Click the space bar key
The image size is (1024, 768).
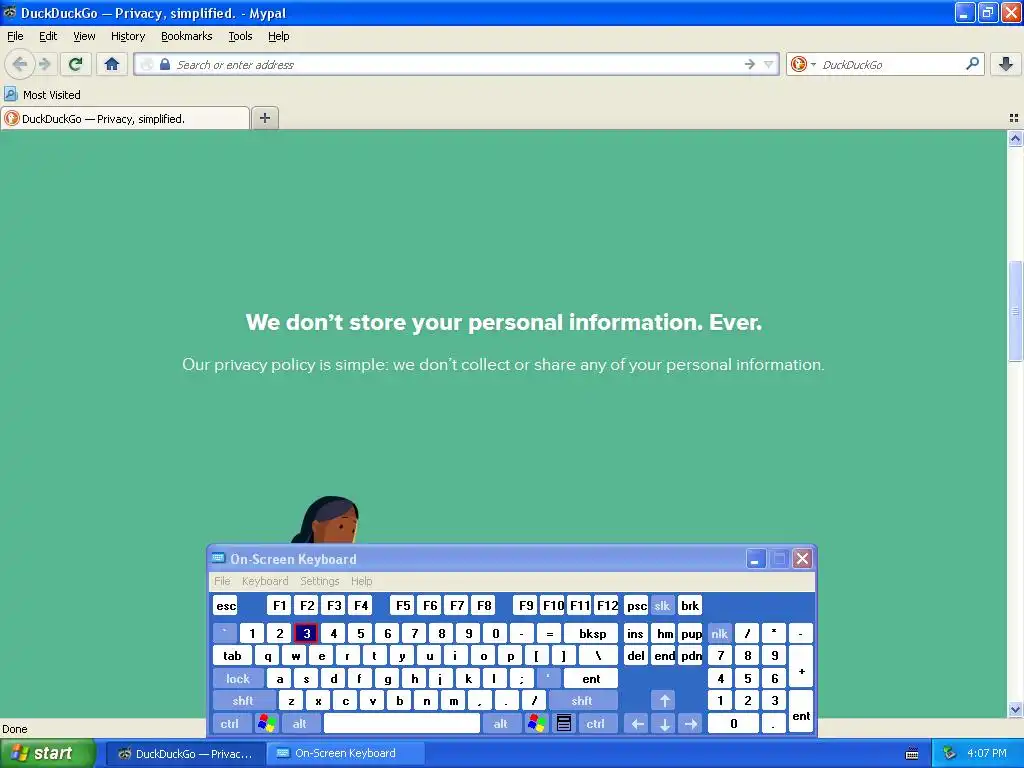click(402, 724)
